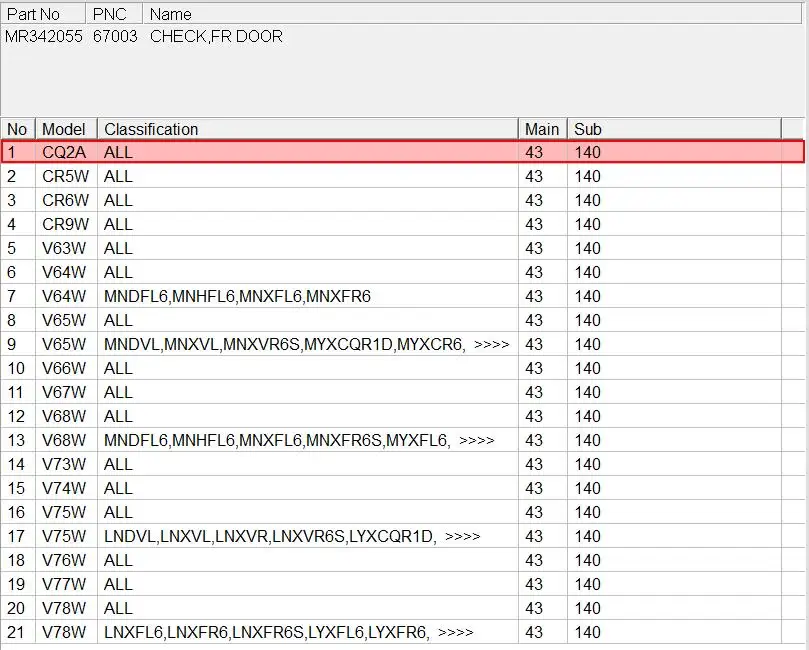Click row number 13 cell
Image resolution: width=809 pixels, height=650 pixels.
[18, 440]
